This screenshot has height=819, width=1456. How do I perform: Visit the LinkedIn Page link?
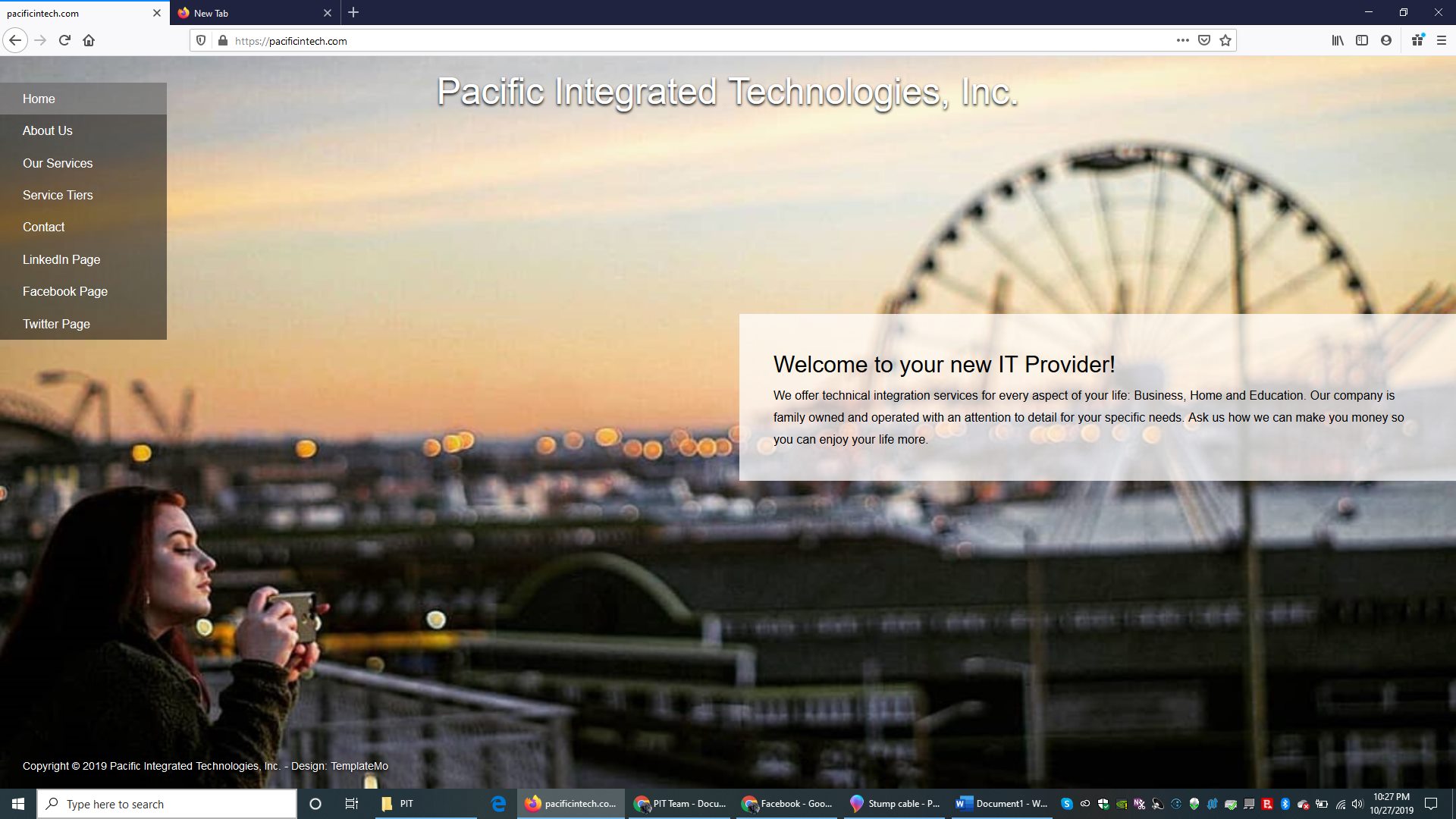coord(83,259)
